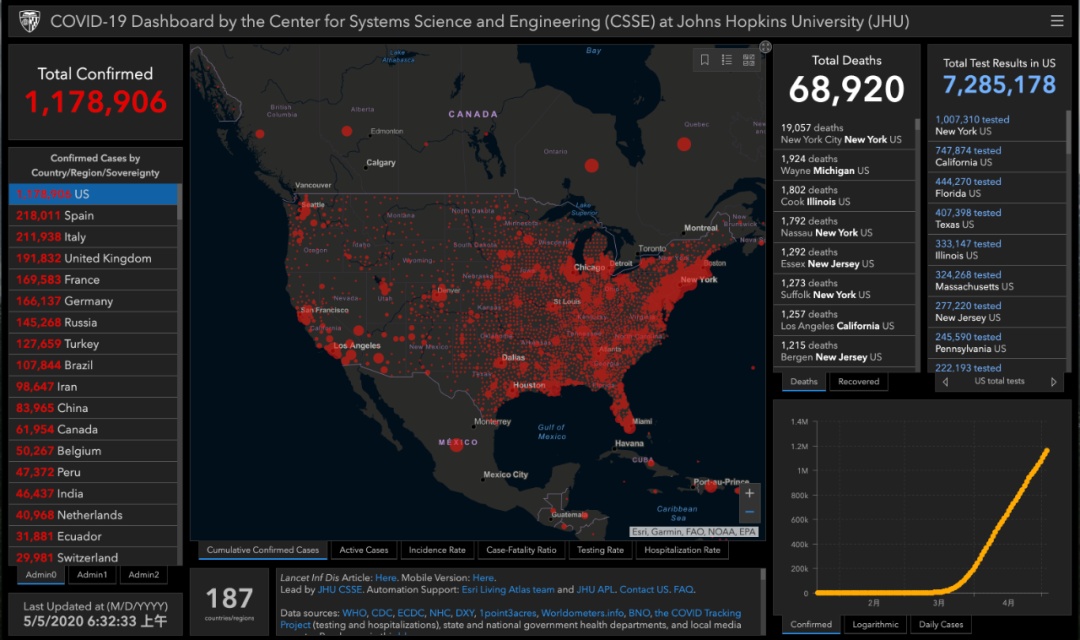Go to next panel after US total tests
The width and height of the screenshot is (1080, 640).
tap(1053, 382)
